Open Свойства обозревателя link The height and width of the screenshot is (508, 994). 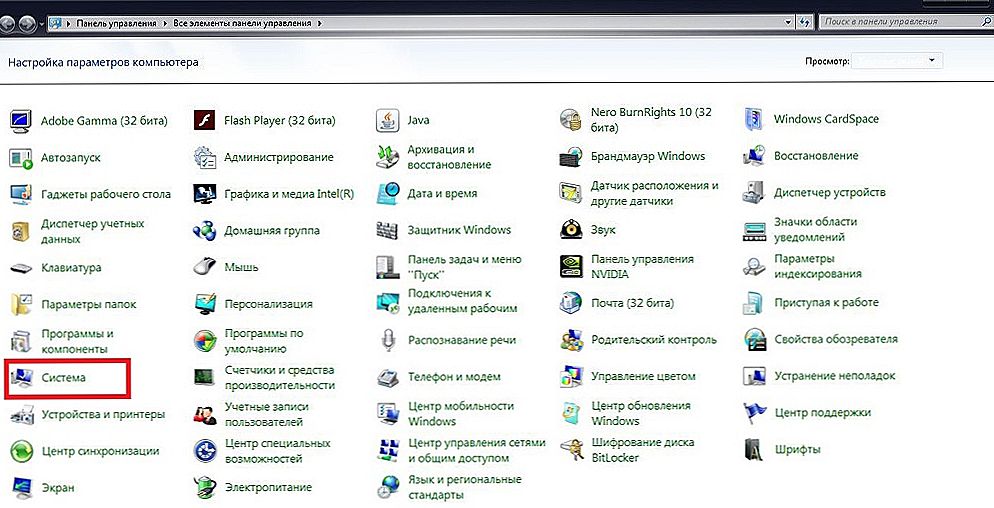[x=836, y=339]
